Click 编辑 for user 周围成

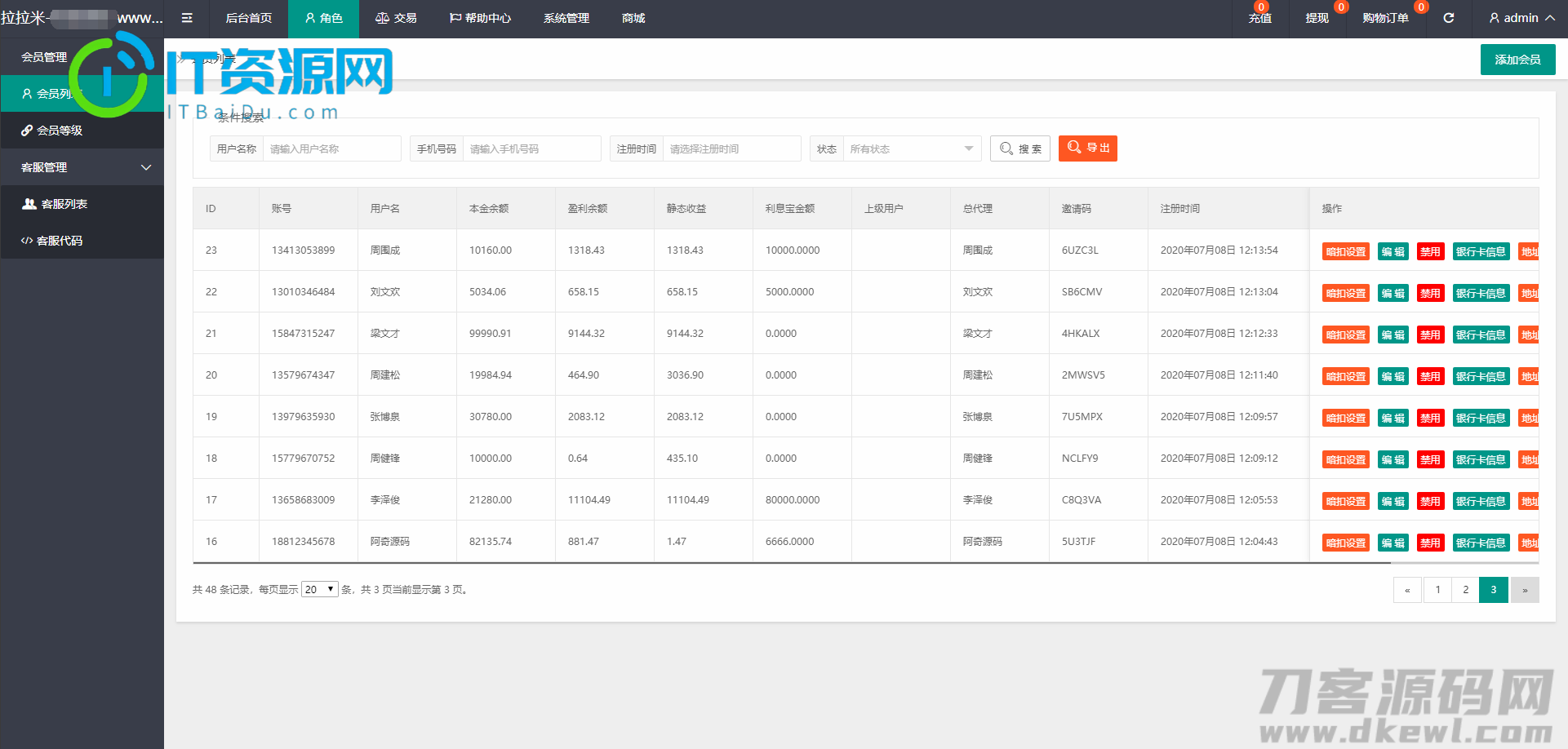click(1393, 251)
